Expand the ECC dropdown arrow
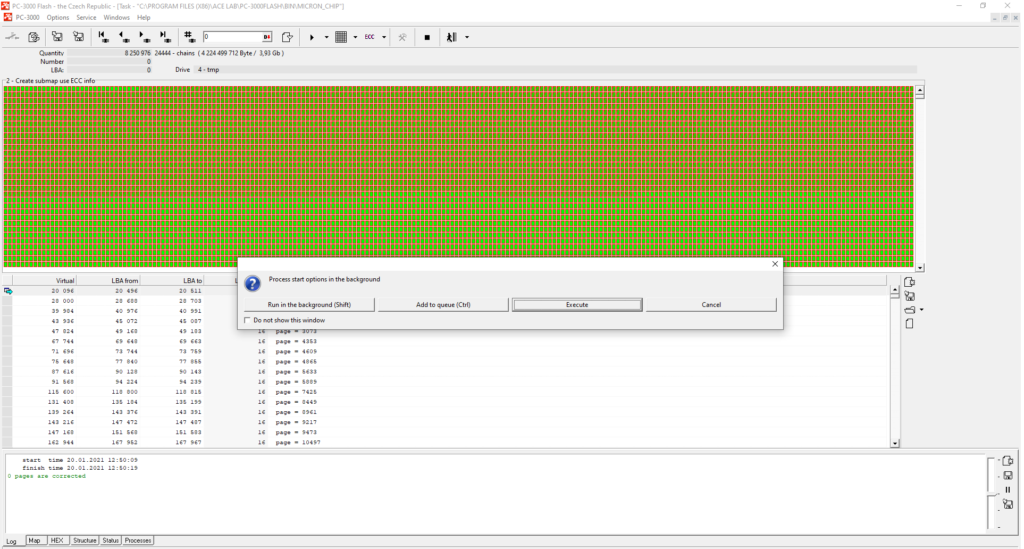This screenshot has height=549, width=1024. pyautogui.click(x=384, y=37)
